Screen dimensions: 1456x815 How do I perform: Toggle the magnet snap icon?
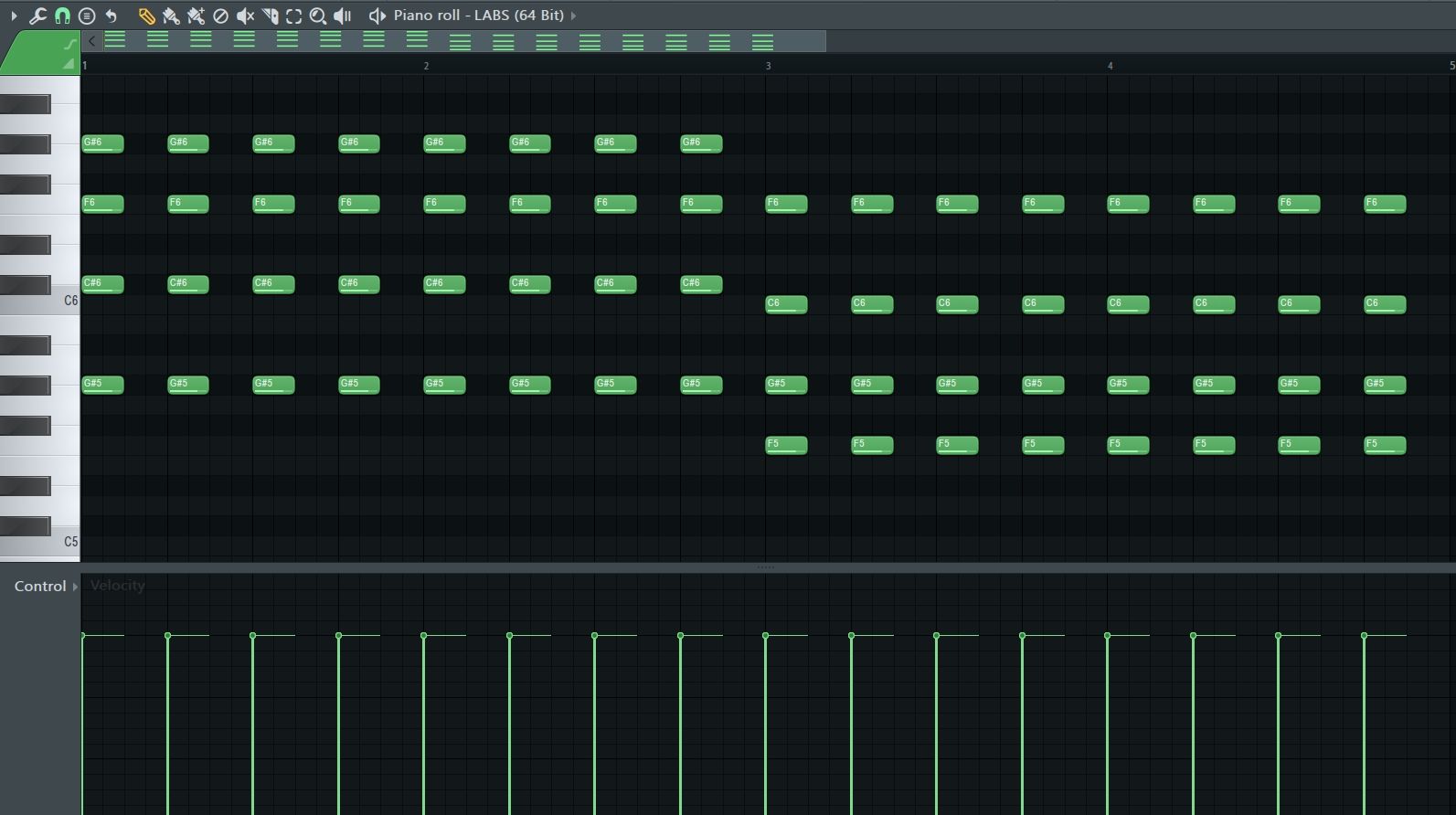pos(62,16)
